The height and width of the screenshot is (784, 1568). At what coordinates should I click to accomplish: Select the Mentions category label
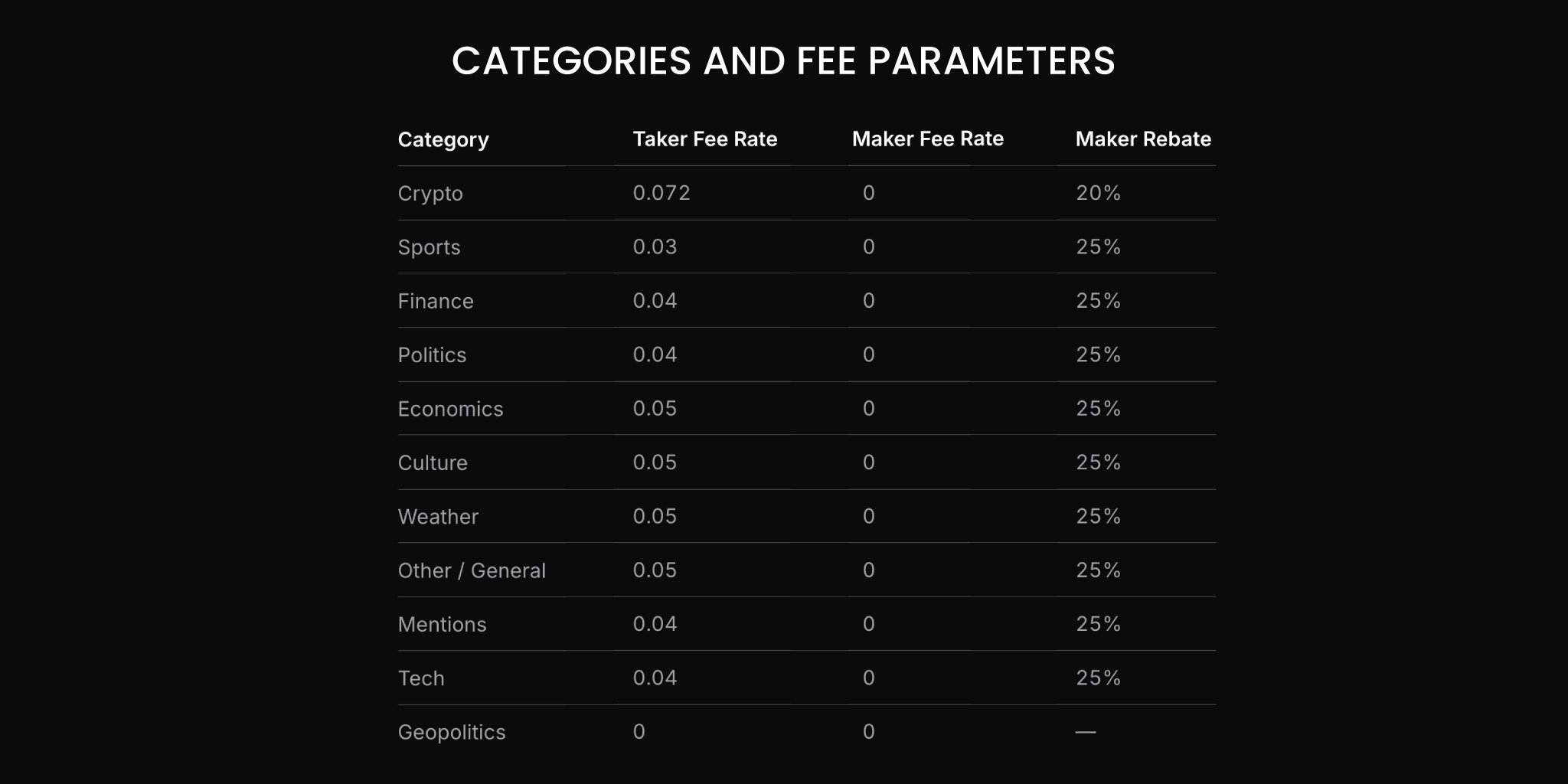[x=442, y=625]
